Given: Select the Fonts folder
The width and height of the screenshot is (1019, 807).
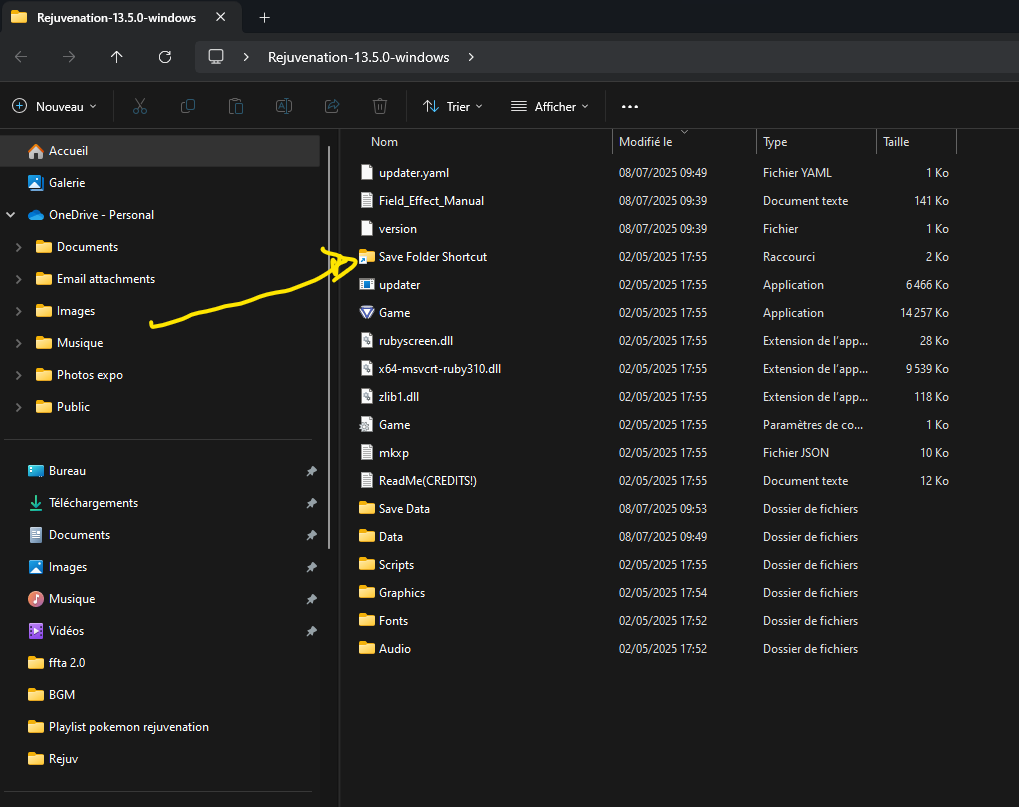Looking at the screenshot, I should click(x=393, y=621).
